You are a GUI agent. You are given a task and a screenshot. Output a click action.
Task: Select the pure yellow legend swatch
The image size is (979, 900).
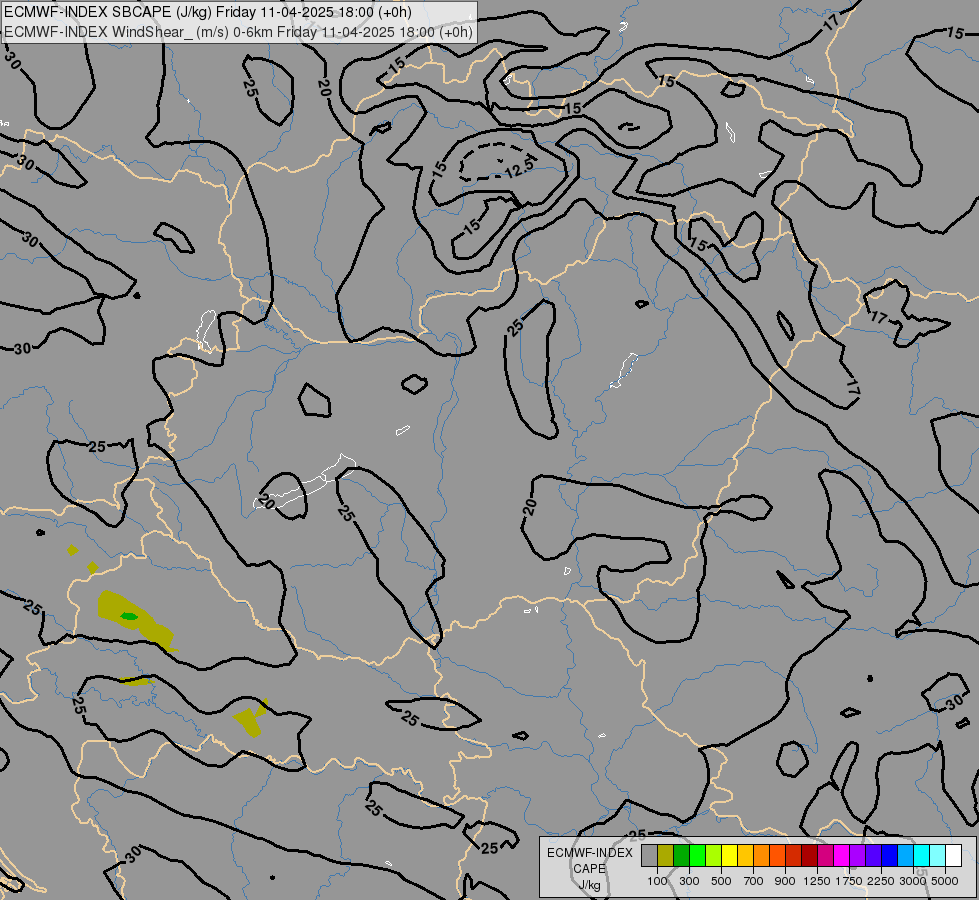click(x=729, y=856)
